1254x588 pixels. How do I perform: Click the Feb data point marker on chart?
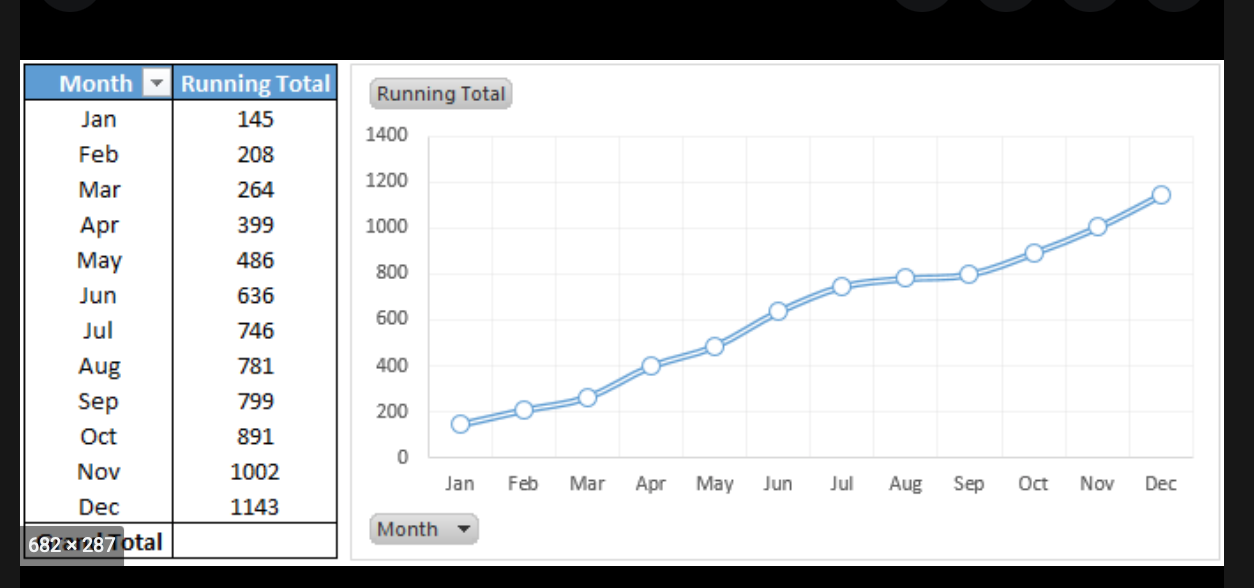click(x=523, y=410)
